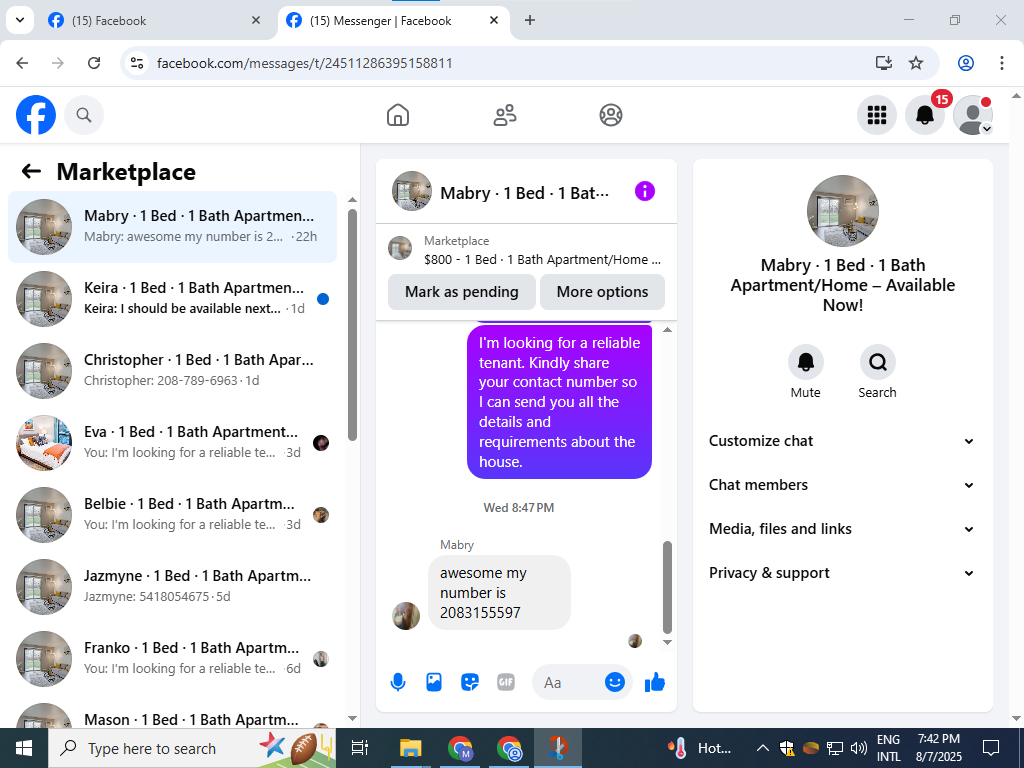
Task: Open Chrome profile icon
Action: click(x=966, y=63)
